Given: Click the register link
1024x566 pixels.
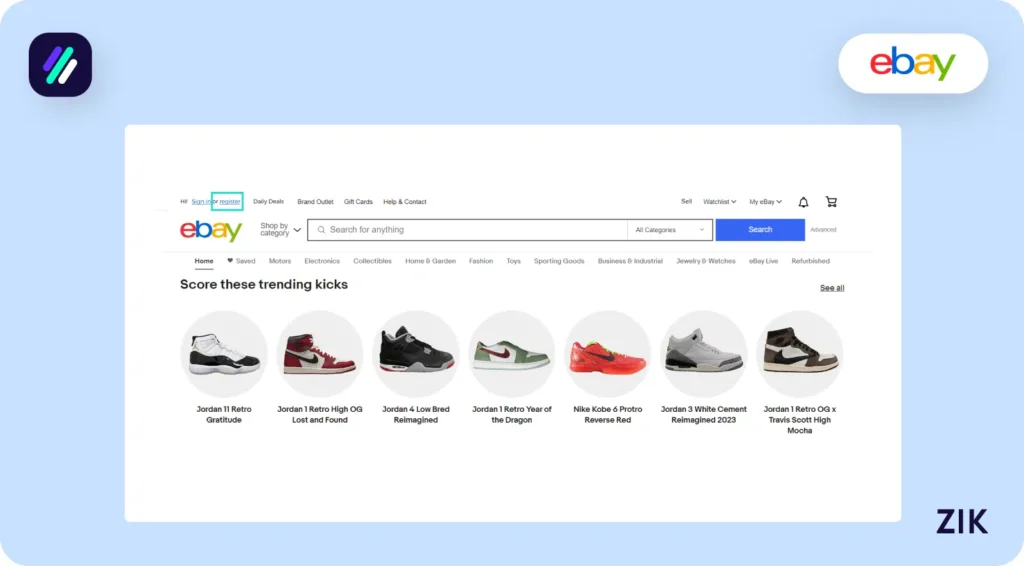Looking at the screenshot, I should pyautogui.click(x=230, y=202).
